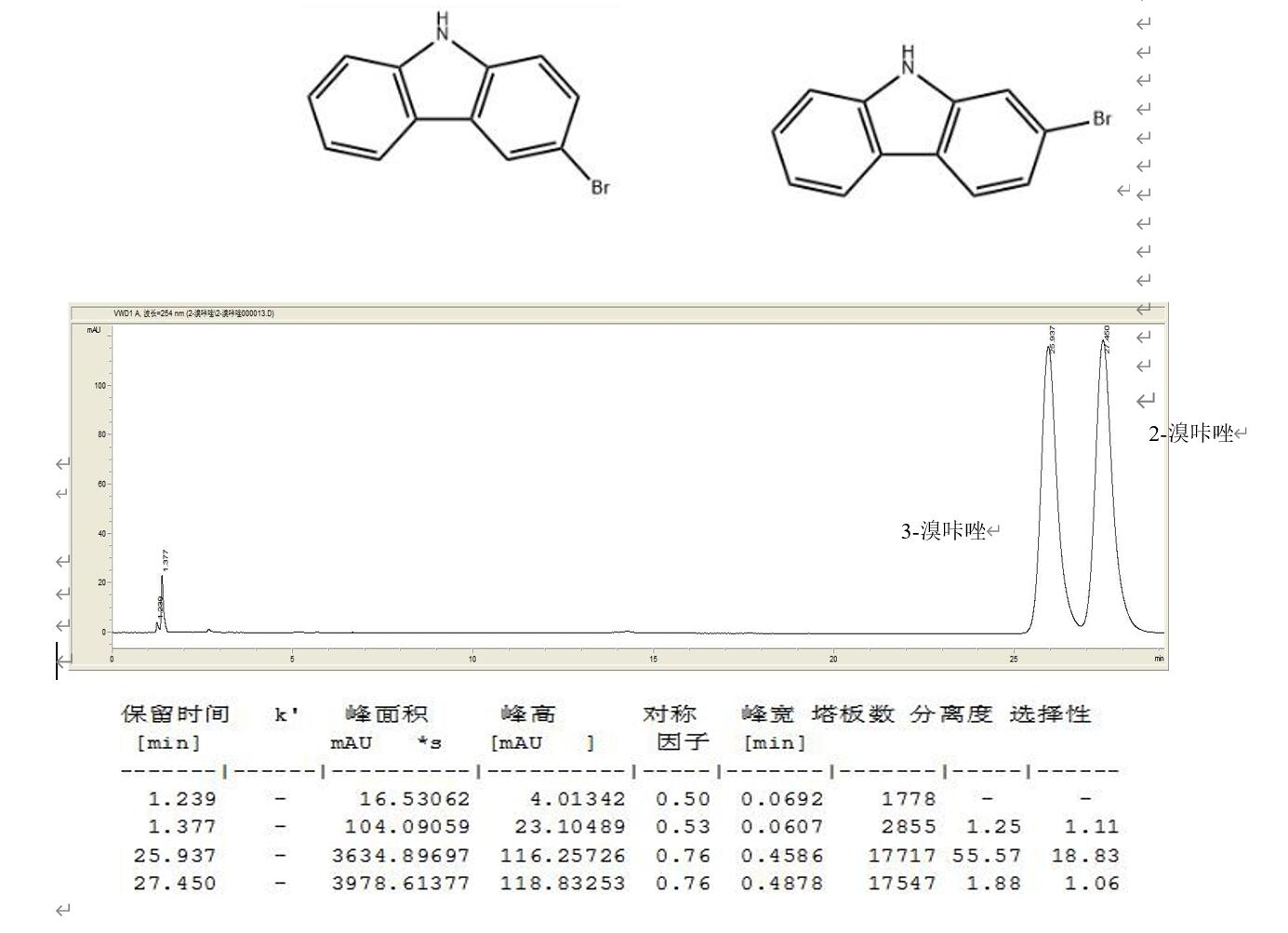Click the return mark above 2-溴咔唑 annotation
This screenshot has height=933, width=1288.
click(x=1146, y=402)
